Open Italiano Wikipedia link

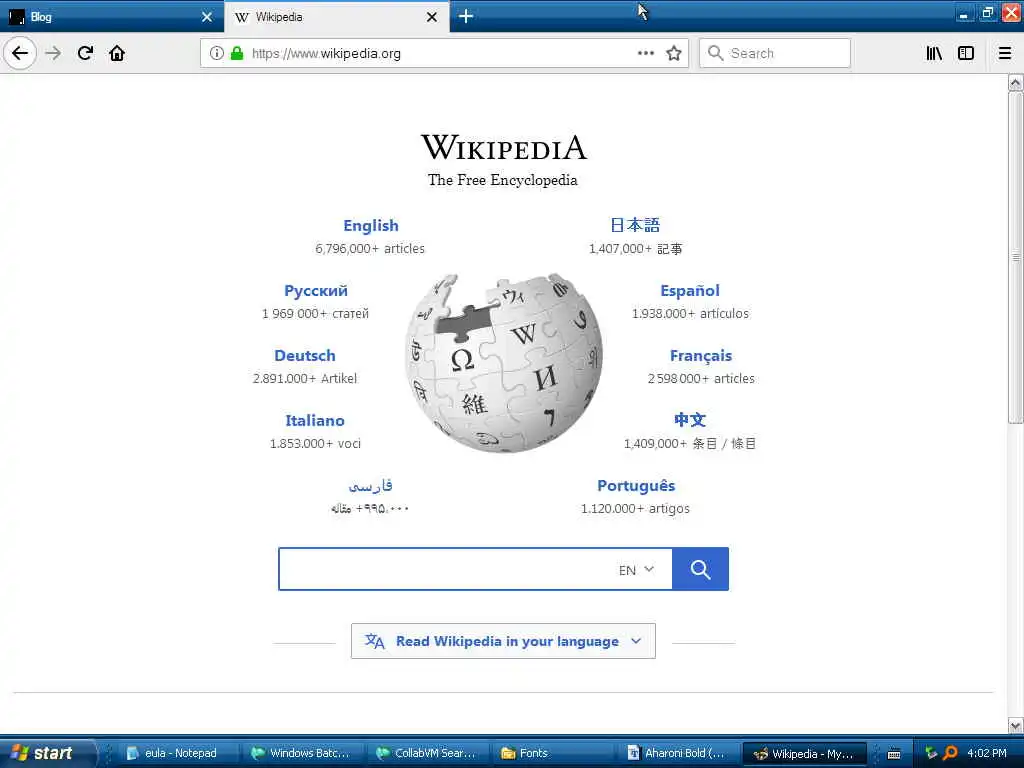pos(315,421)
